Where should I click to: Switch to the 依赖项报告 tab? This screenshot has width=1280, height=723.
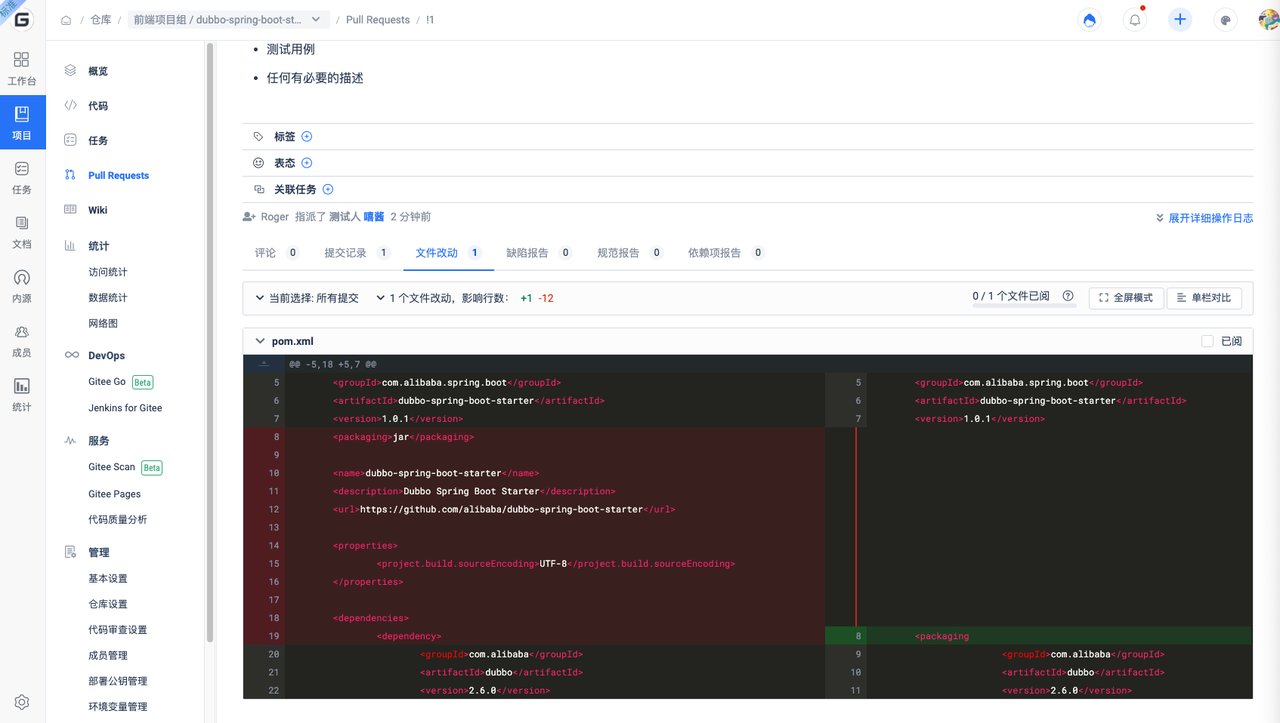click(x=726, y=253)
